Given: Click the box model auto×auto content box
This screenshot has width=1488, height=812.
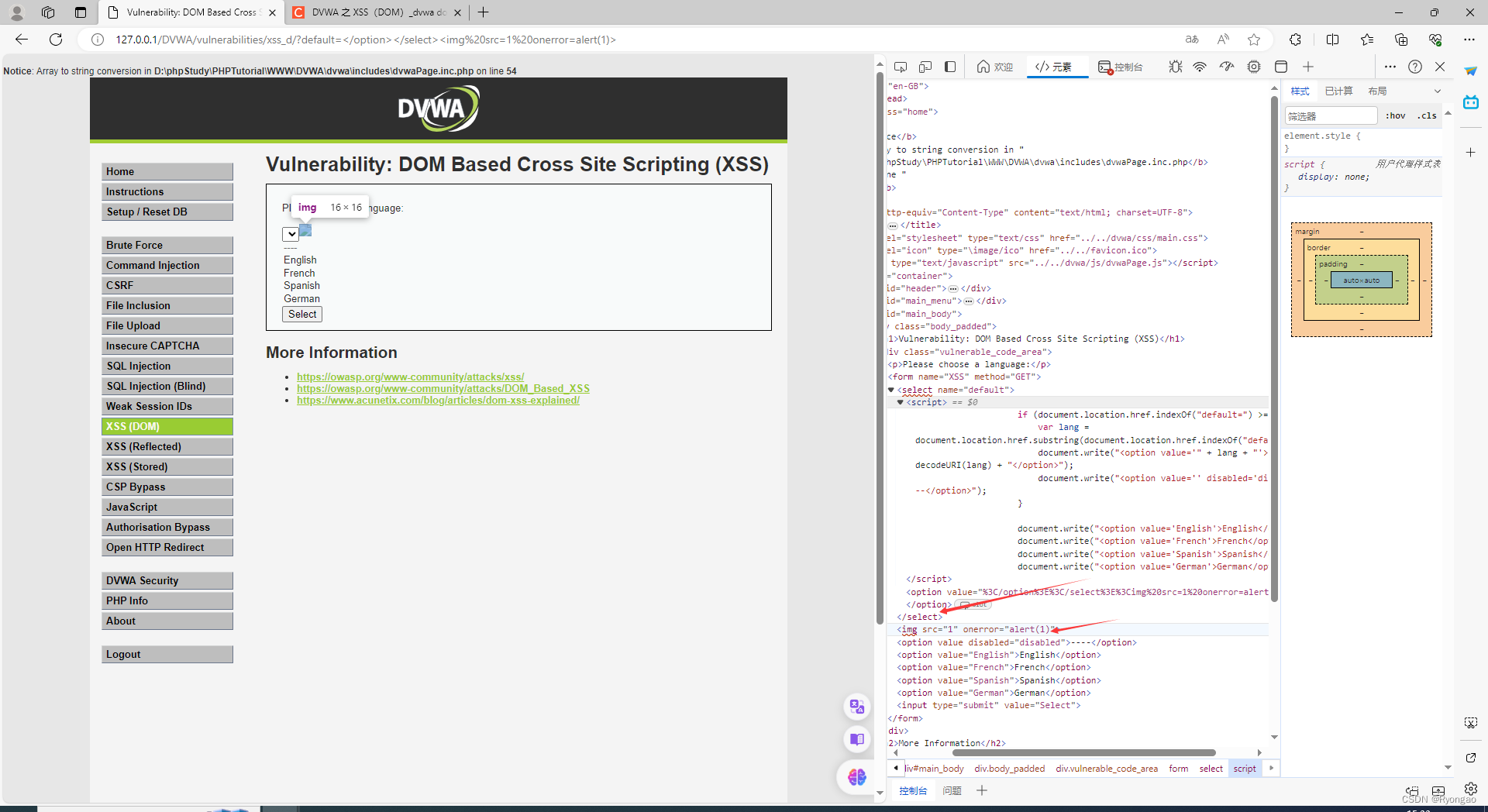Looking at the screenshot, I should click(1361, 280).
